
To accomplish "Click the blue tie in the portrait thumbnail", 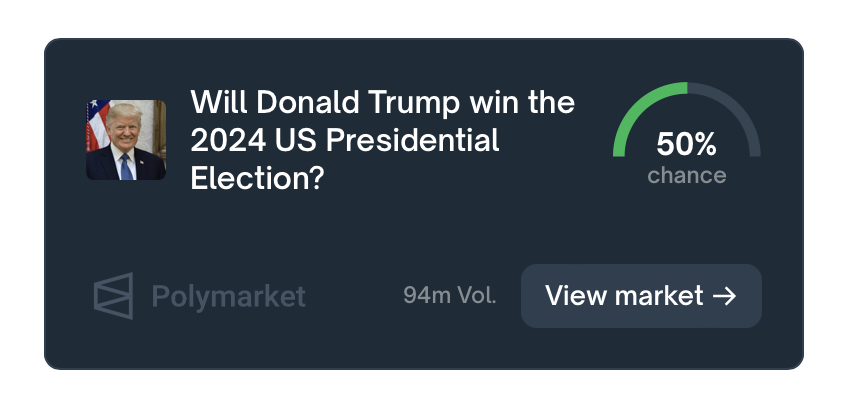I will tap(126, 167).
